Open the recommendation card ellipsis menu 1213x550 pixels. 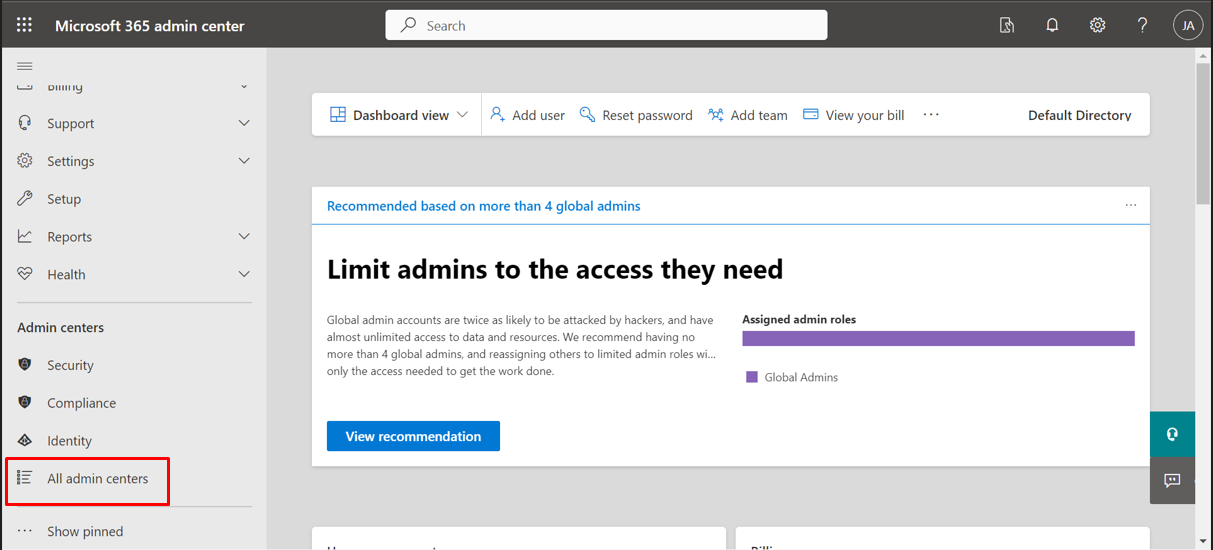[x=1131, y=205]
